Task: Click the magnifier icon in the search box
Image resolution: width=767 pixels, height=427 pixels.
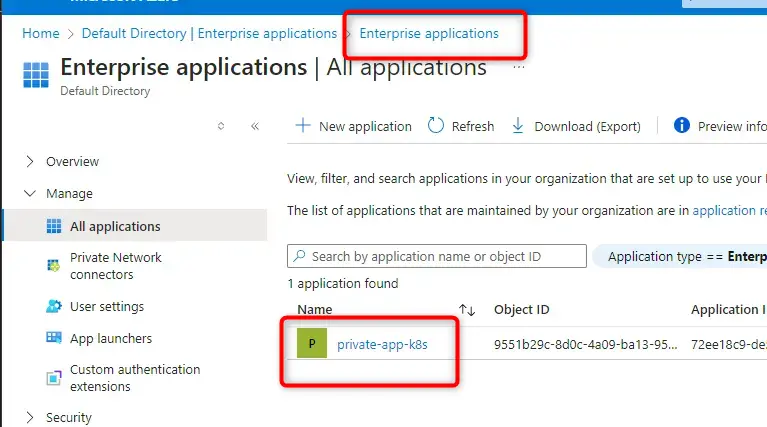Action: click(x=299, y=255)
